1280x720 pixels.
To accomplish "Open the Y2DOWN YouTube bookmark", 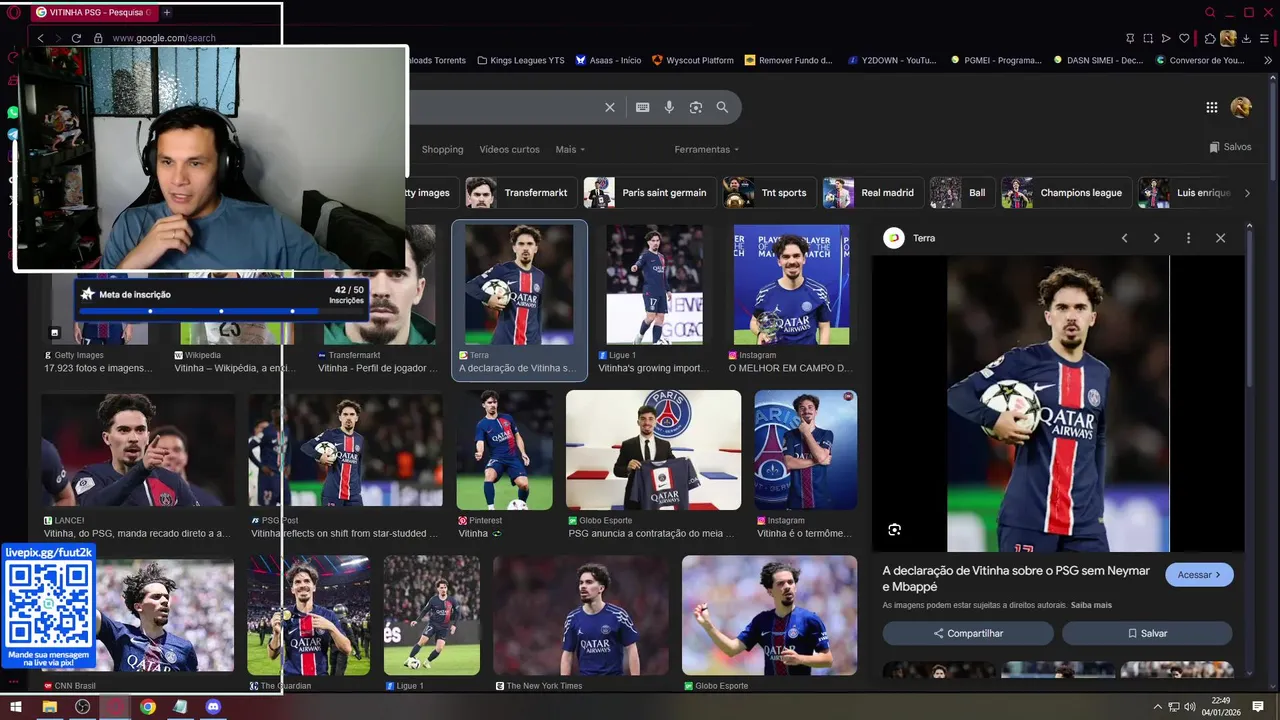I will (892, 60).
